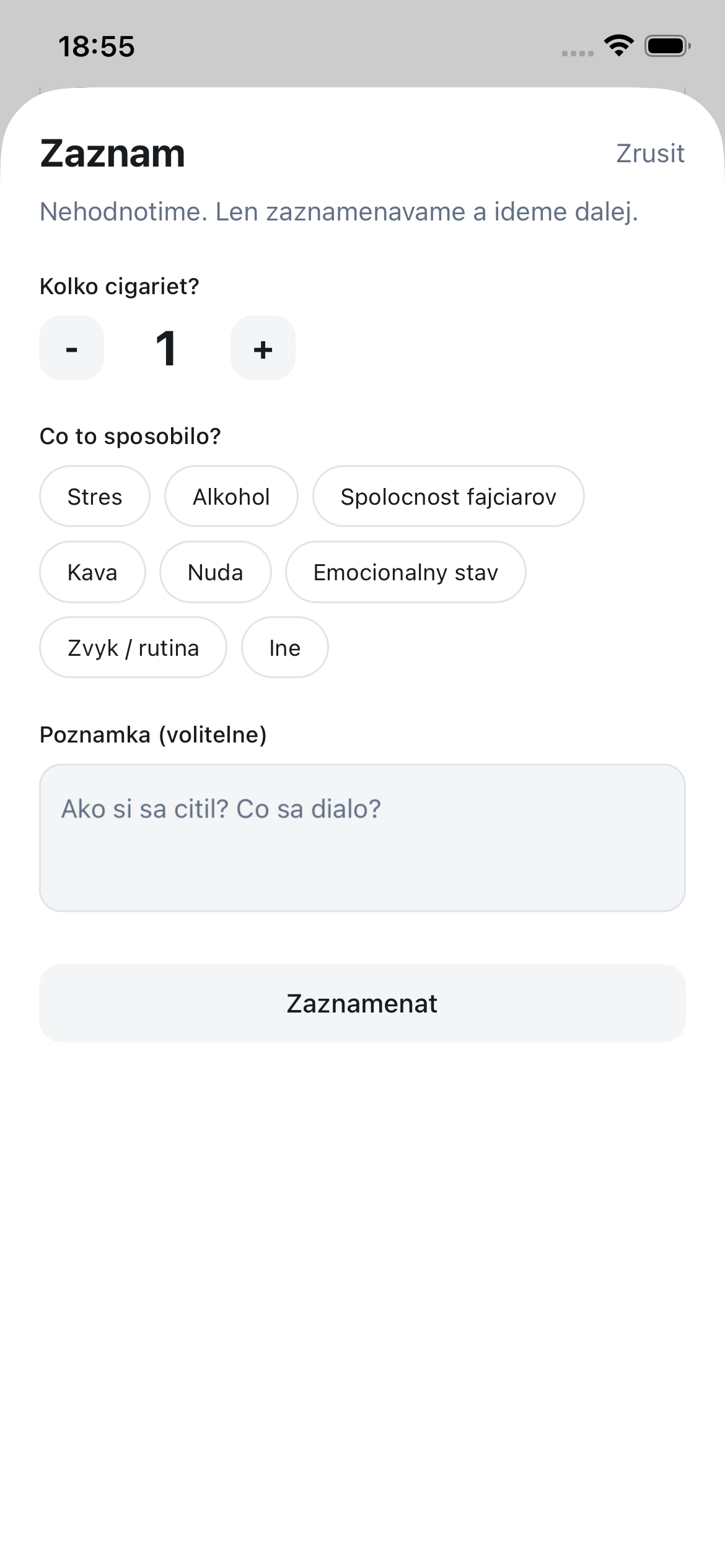Decrease cigarette count with minus button

(x=71, y=348)
